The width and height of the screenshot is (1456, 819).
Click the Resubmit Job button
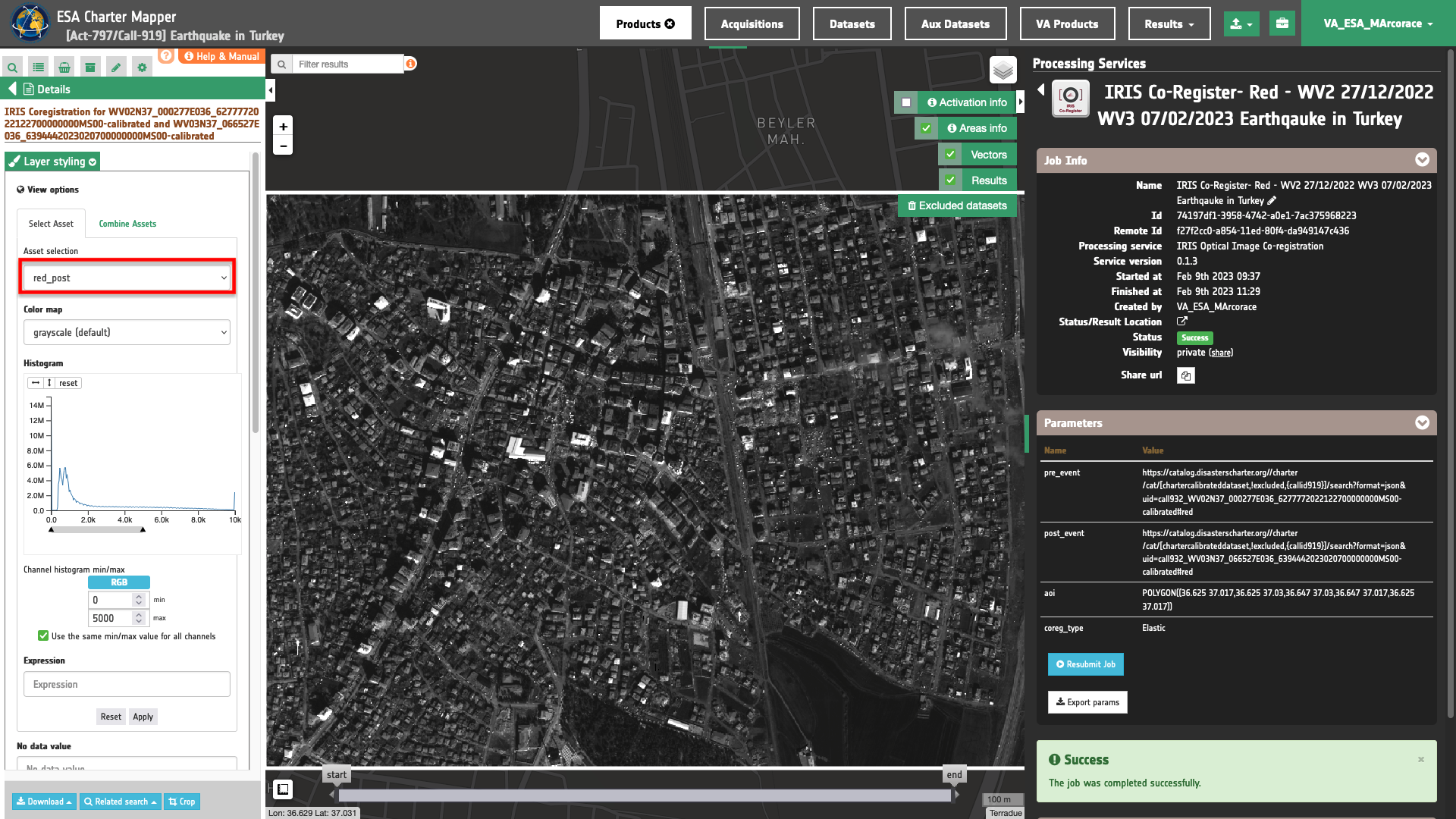(1086, 664)
